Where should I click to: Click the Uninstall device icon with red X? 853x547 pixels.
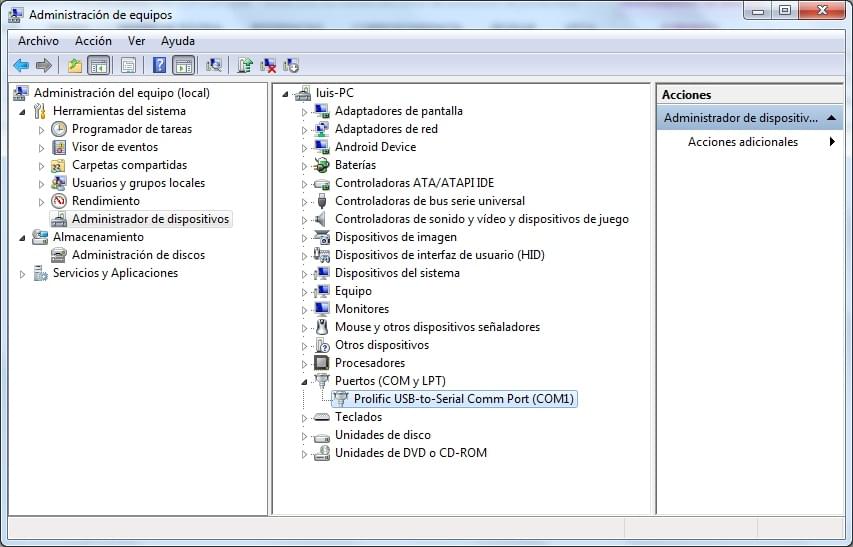point(268,65)
